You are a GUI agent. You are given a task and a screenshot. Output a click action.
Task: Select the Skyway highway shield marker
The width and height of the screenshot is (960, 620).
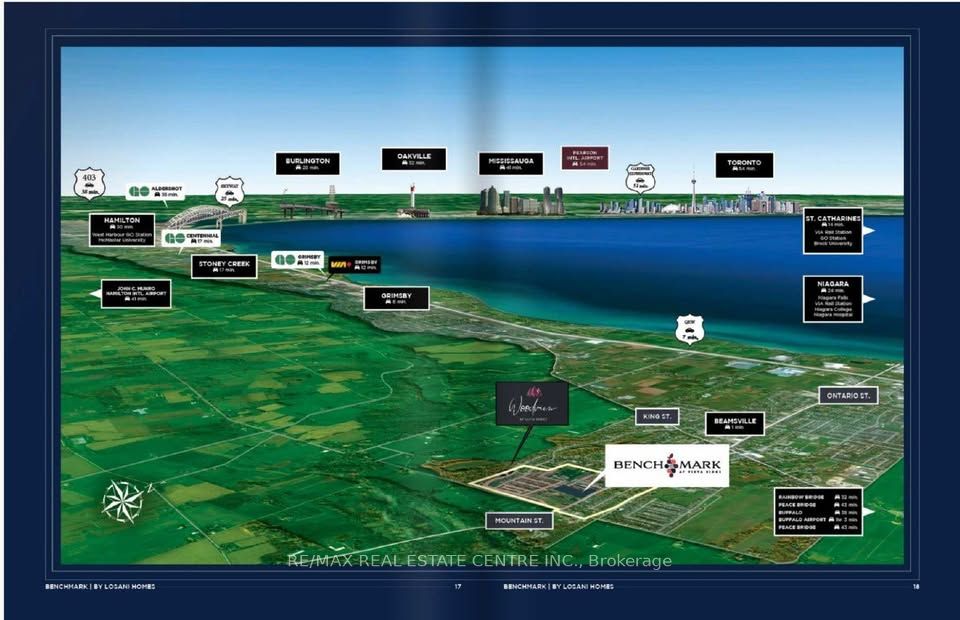(230, 192)
